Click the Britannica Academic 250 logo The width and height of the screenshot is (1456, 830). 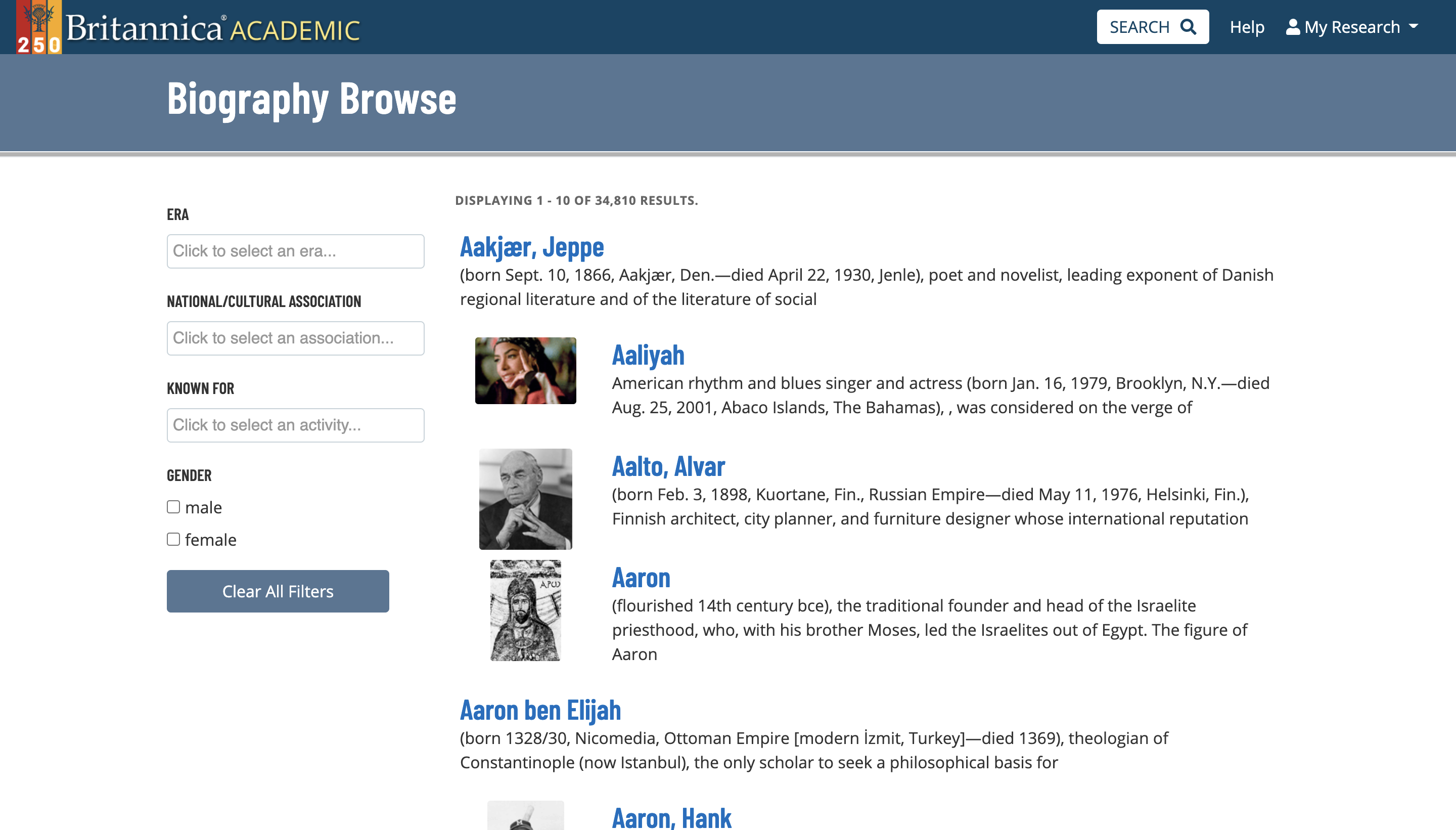click(188, 27)
